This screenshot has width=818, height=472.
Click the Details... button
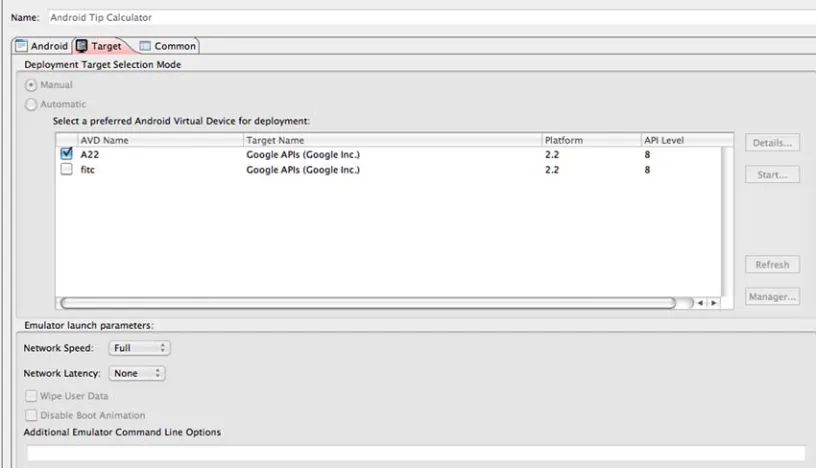click(772, 143)
